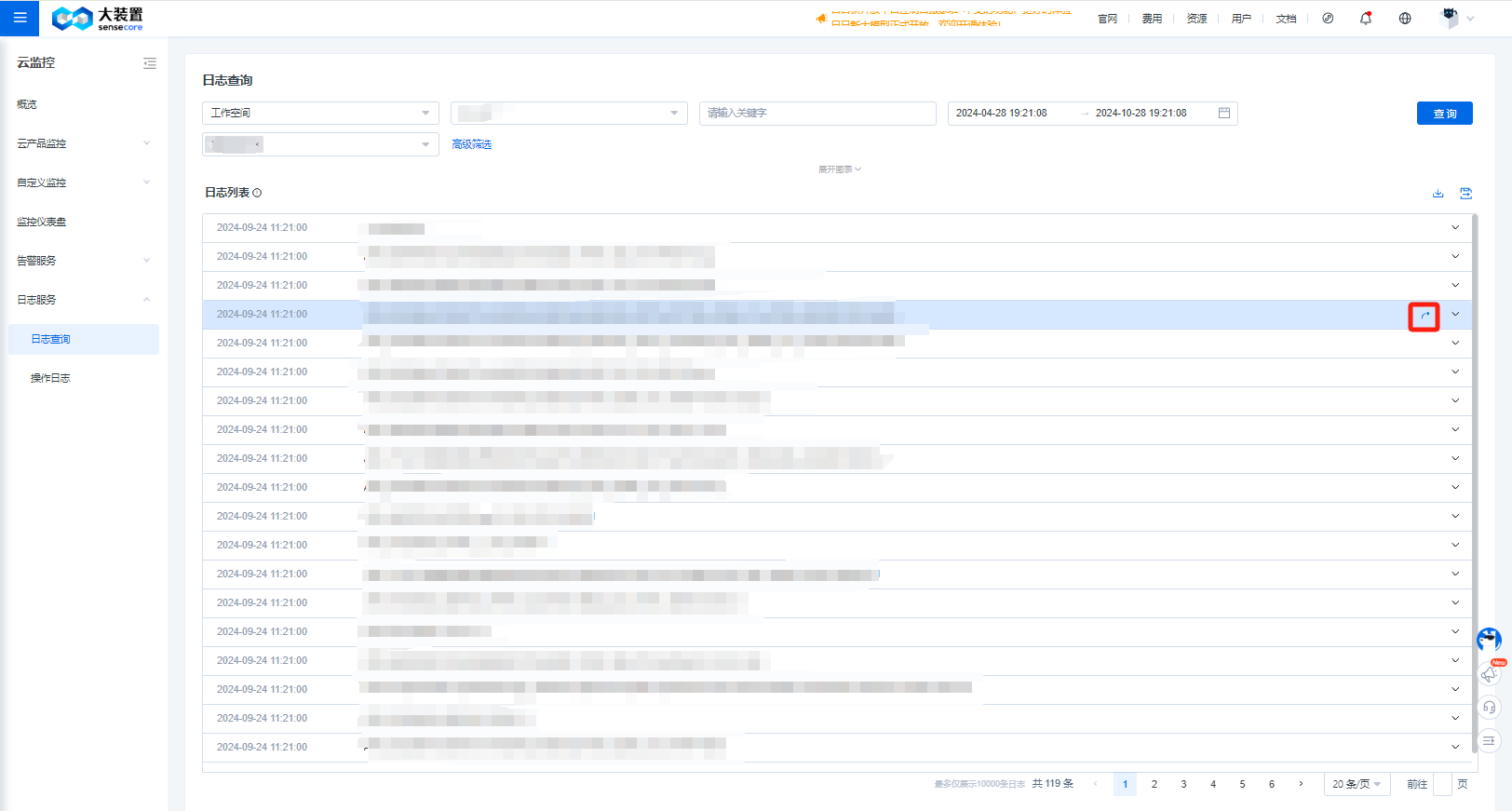
Task: Open the 费用 header menu
Action: (x=1152, y=19)
